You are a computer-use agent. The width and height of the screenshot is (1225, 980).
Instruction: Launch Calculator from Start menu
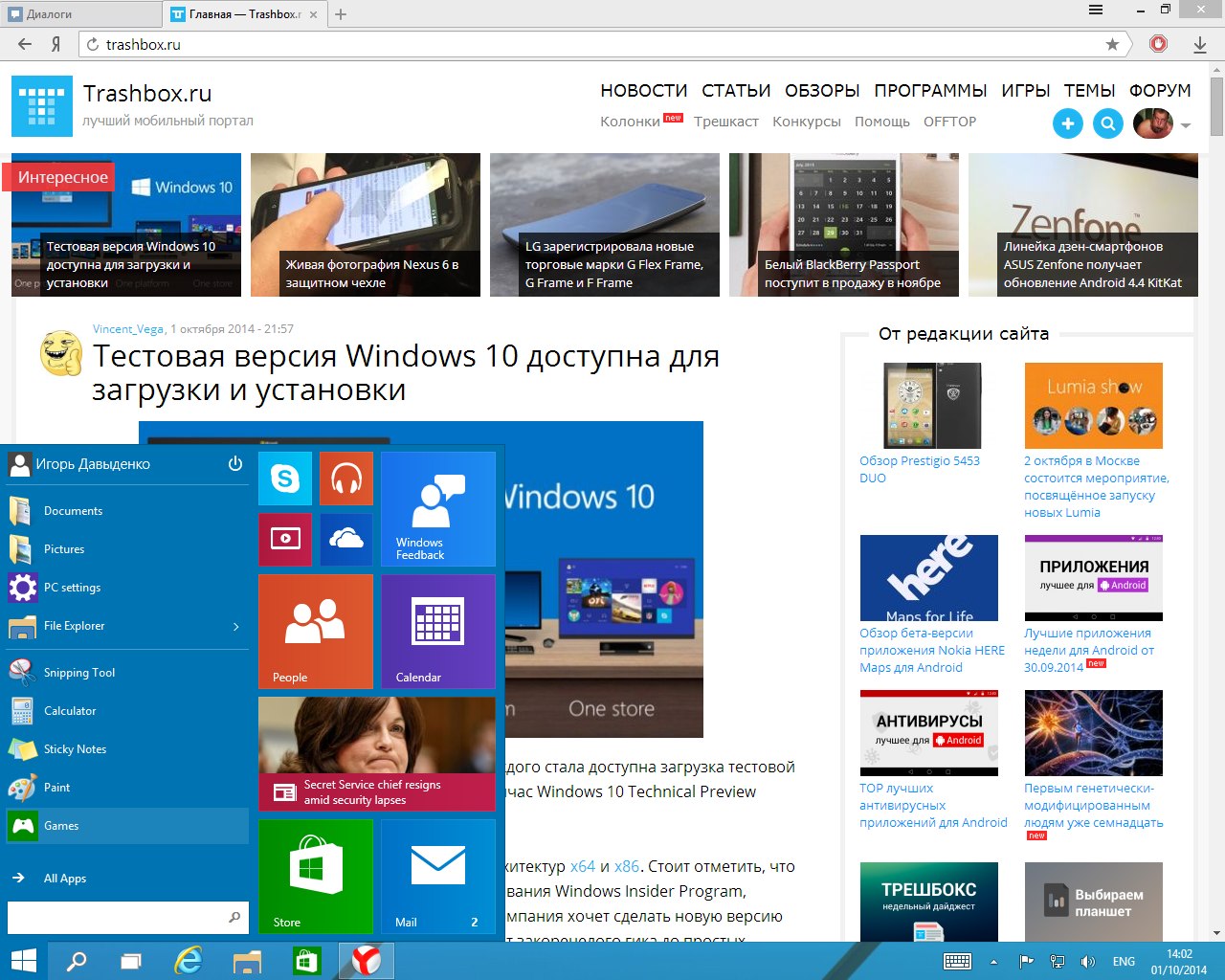[126, 711]
